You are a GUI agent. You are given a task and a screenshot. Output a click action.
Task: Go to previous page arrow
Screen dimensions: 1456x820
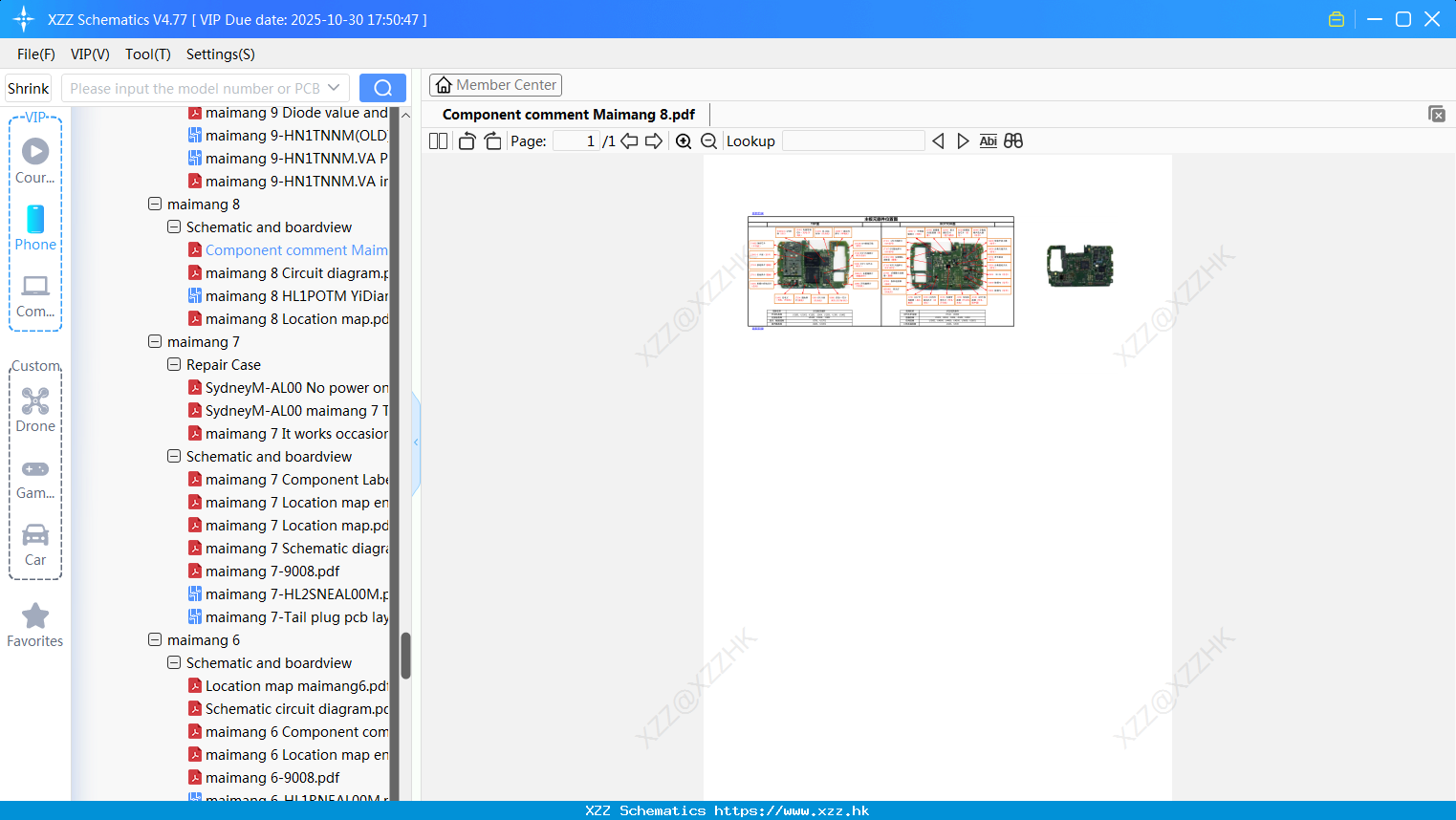point(629,140)
